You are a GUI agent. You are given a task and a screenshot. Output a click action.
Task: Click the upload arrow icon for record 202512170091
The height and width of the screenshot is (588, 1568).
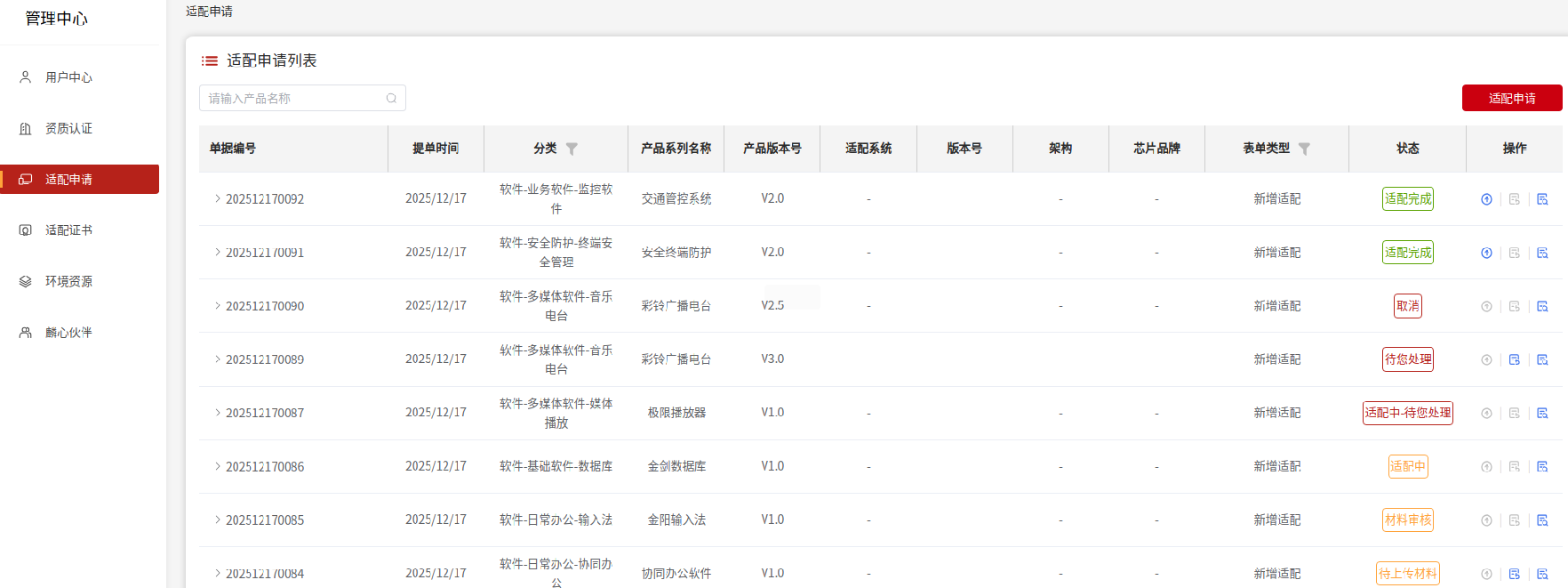(1486, 253)
